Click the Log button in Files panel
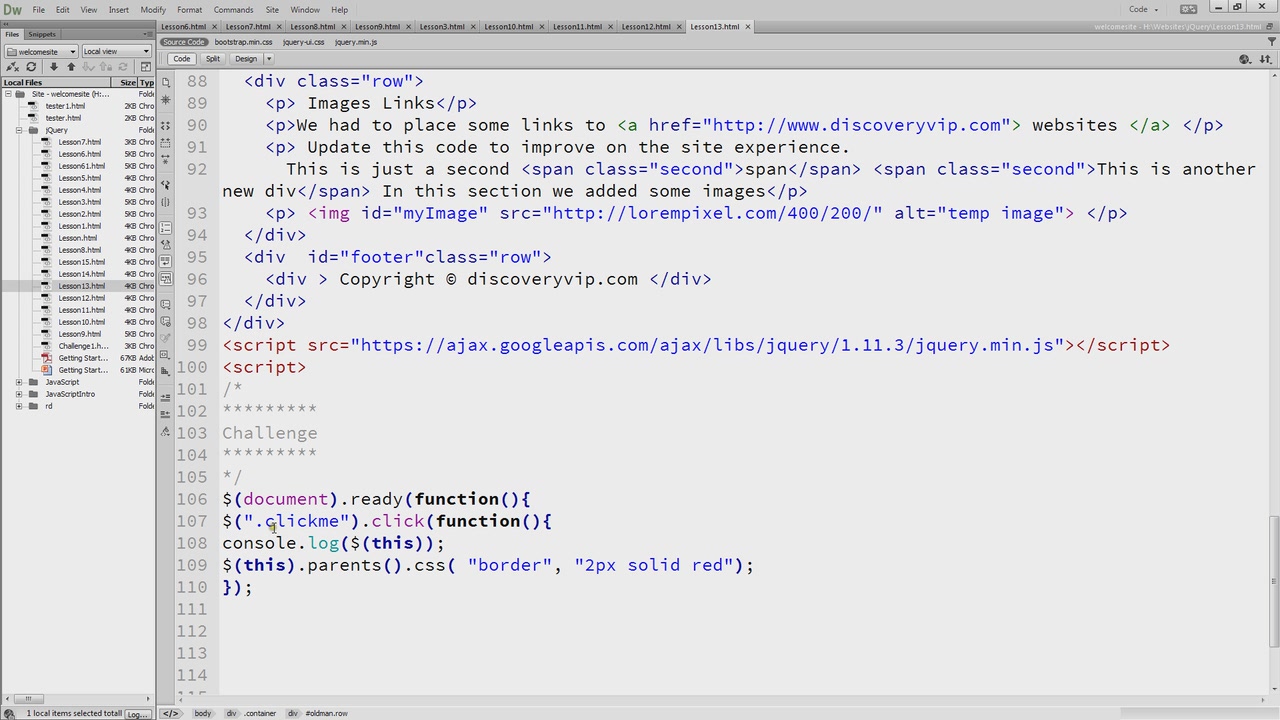The image size is (1280, 720). point(138,714)
